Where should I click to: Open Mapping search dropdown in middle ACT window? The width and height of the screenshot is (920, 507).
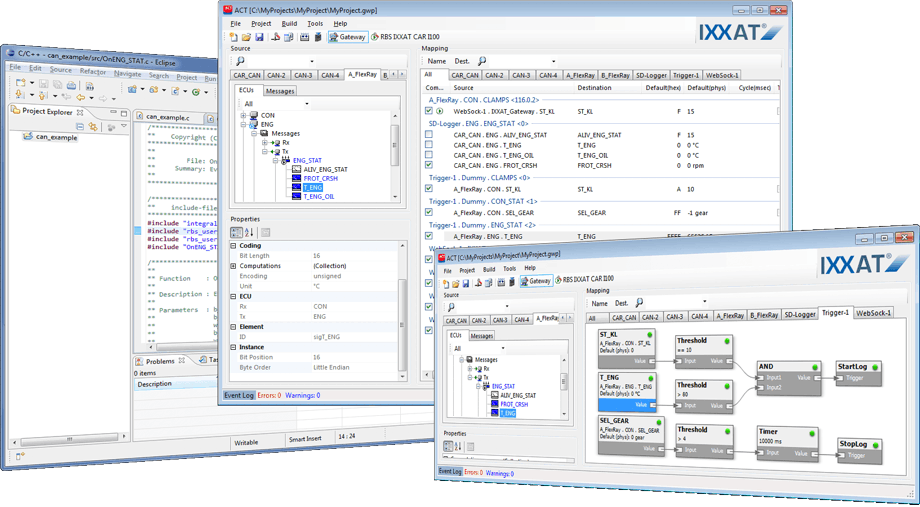[553, 61]
